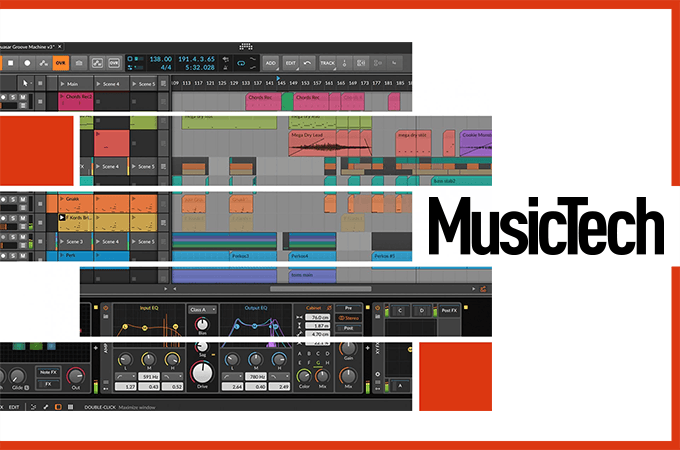Screen dimensions: 680x450
Task: Click the Bias knob
Action: pyautogui.click(x=202, y=324)
